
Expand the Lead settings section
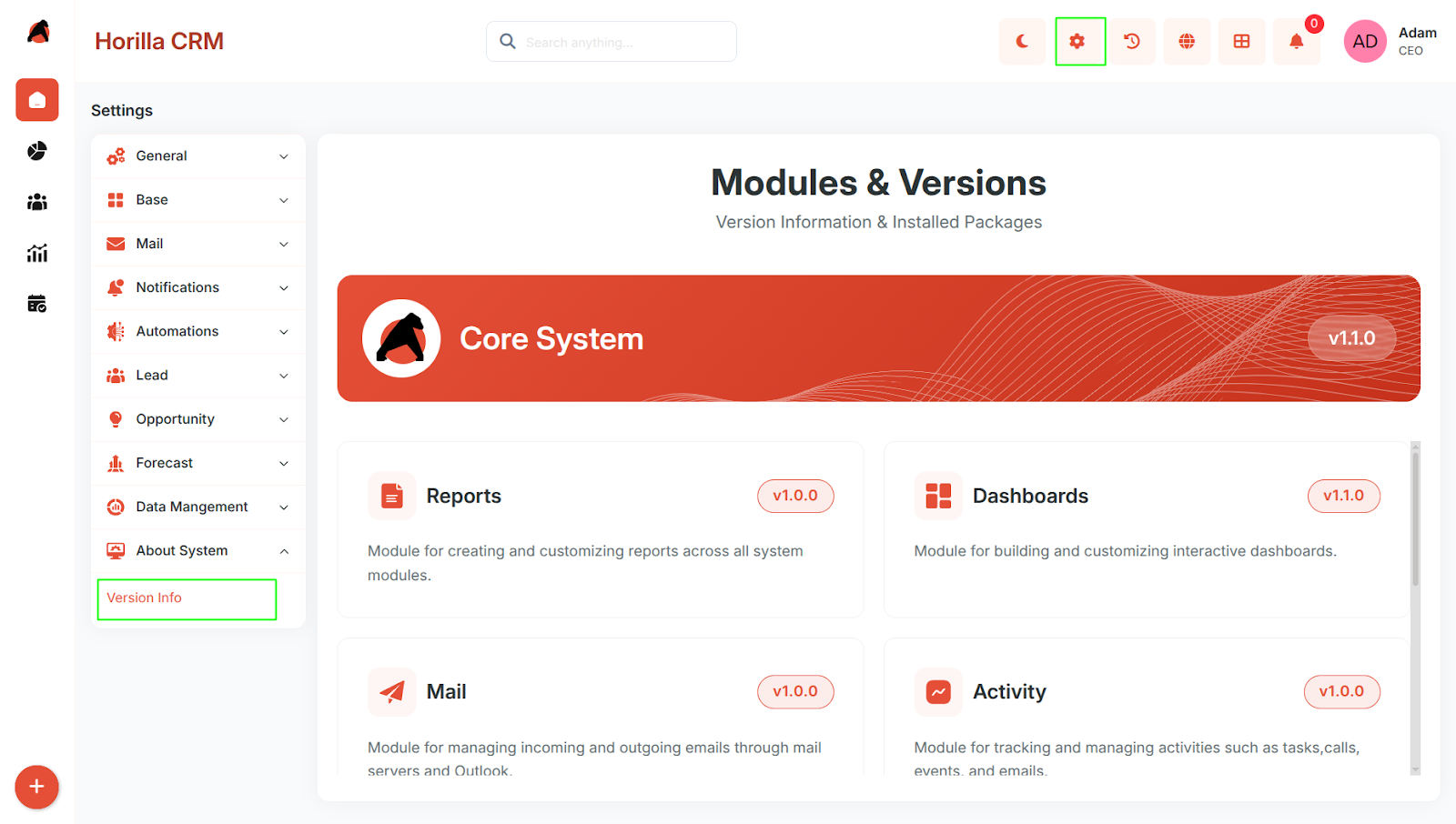(198, 376)
